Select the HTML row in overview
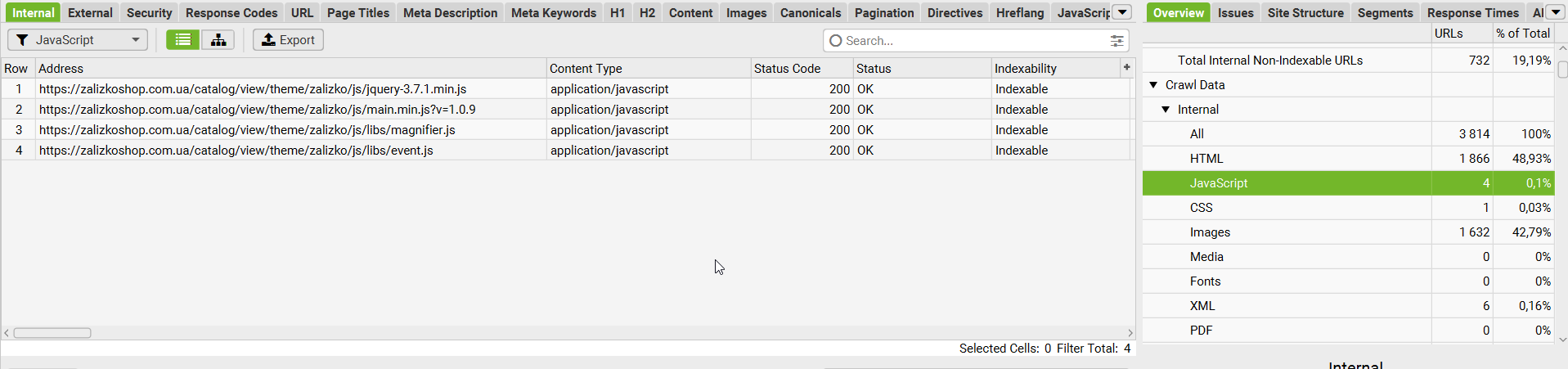The height and width of the screenshot is (369, 1568). 1348,159
